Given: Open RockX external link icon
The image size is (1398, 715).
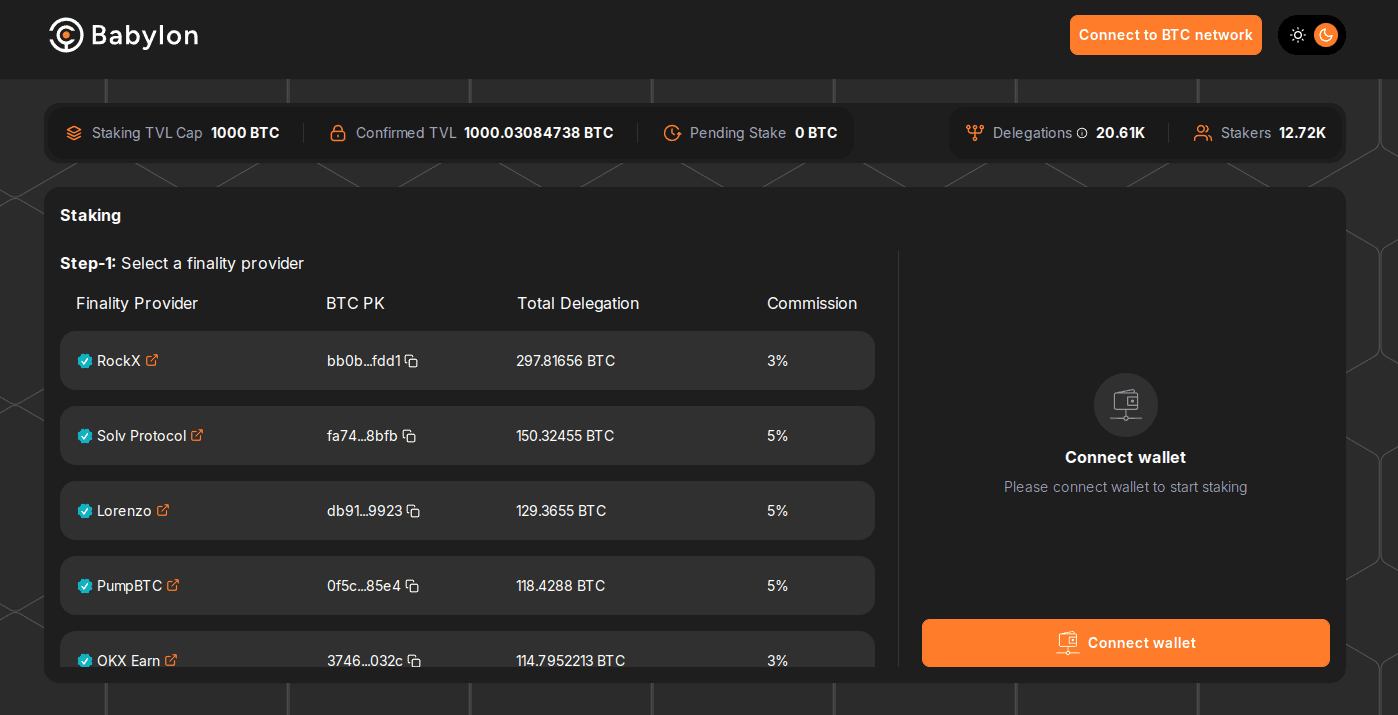Looking at the screenshot, I should pos(152,360).
